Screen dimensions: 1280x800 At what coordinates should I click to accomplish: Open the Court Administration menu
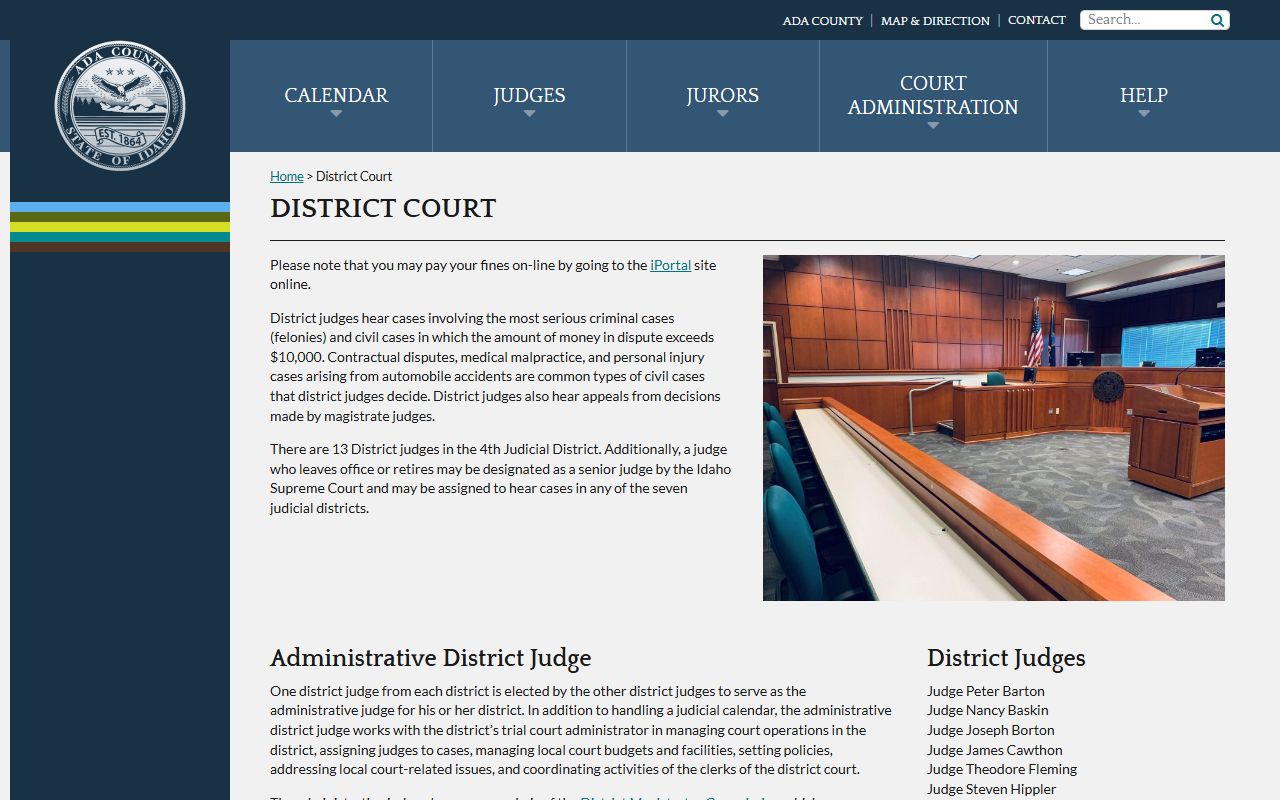pyautogui.click(x=933, y=96)
